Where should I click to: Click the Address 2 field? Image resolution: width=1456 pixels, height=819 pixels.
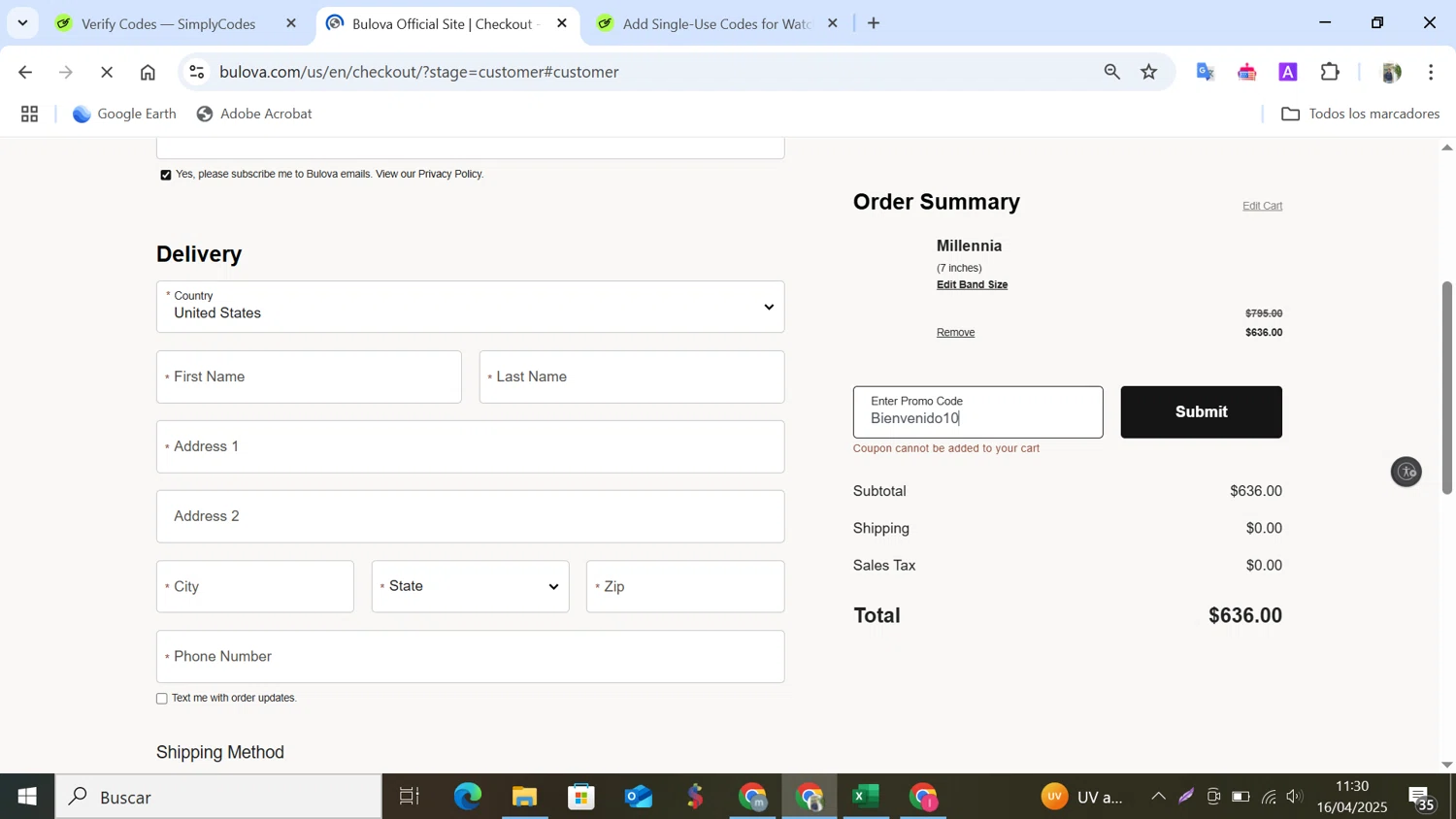[x=470, y=516]
